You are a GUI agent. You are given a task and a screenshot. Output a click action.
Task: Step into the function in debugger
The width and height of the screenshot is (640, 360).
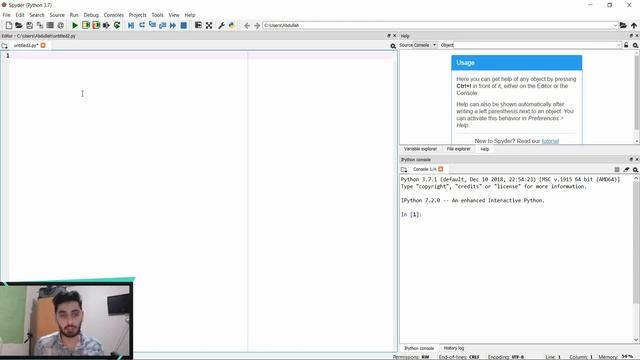coord(152,25)
